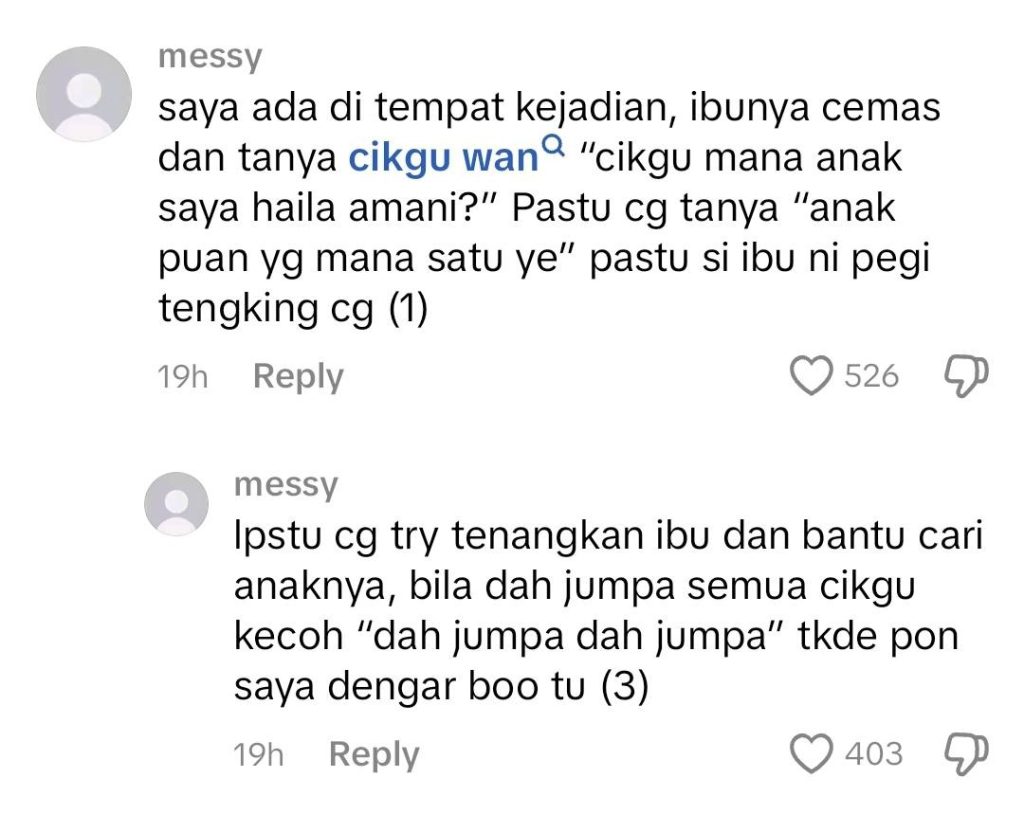Open messy username above the second comment

point(286,485)
